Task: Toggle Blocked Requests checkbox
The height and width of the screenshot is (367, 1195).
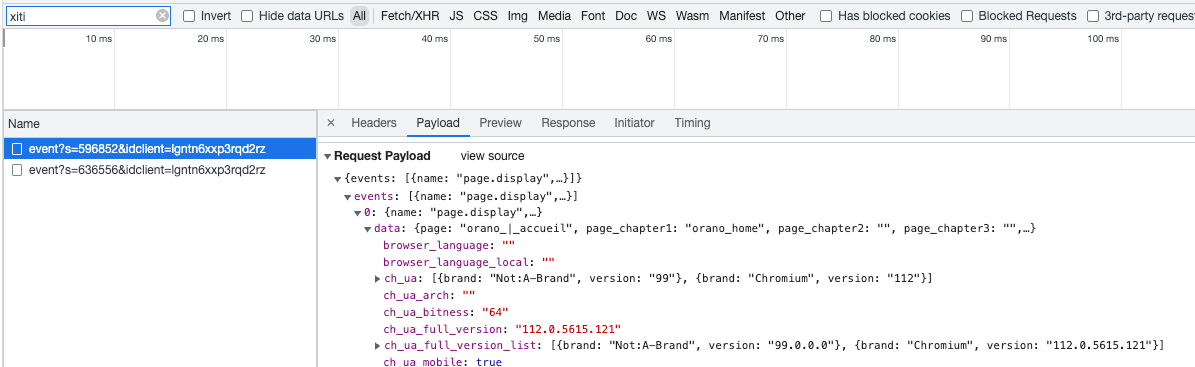Action: coord(966,15)
